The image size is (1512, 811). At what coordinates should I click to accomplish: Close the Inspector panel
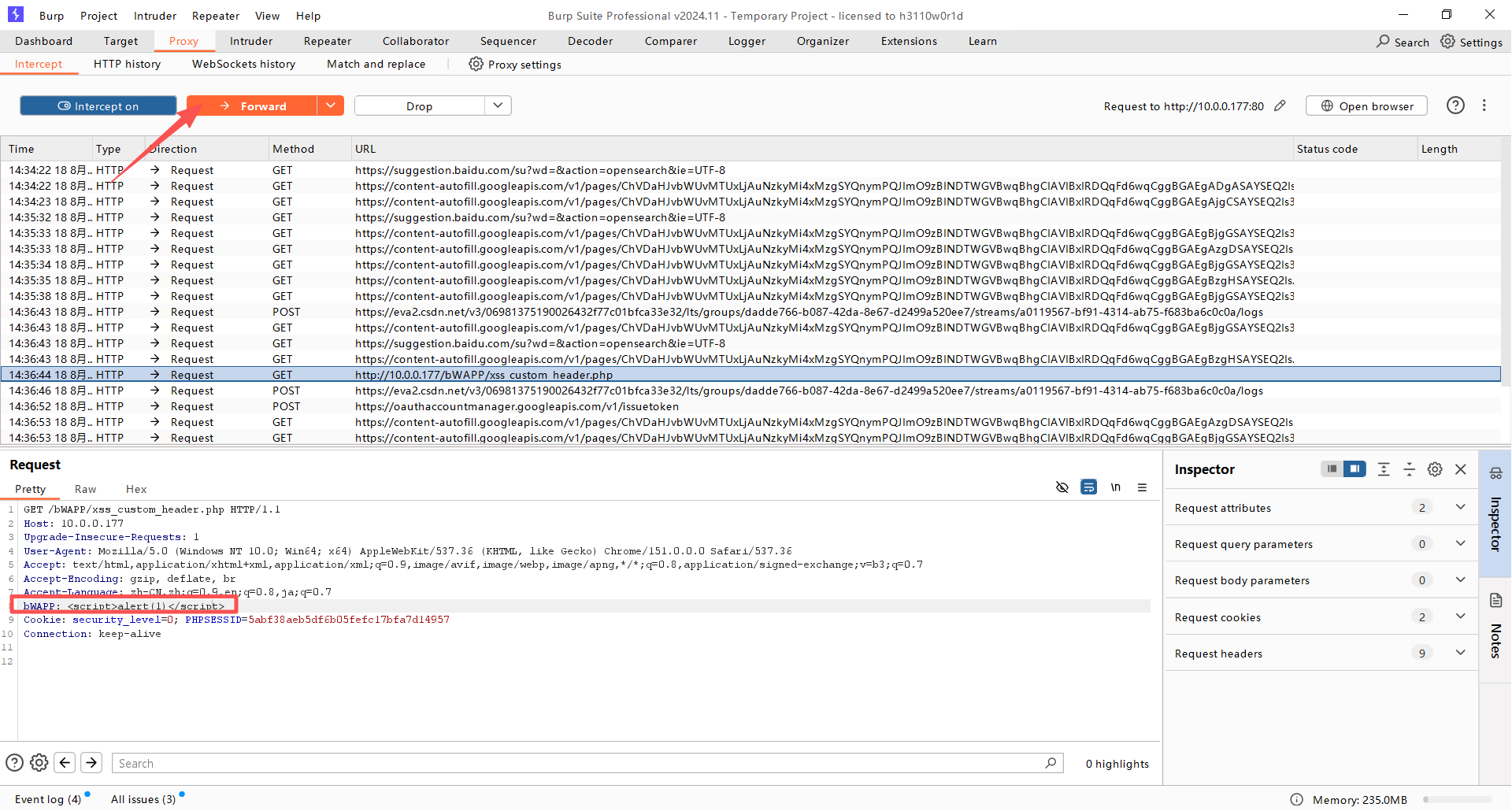click(1461, 469)
